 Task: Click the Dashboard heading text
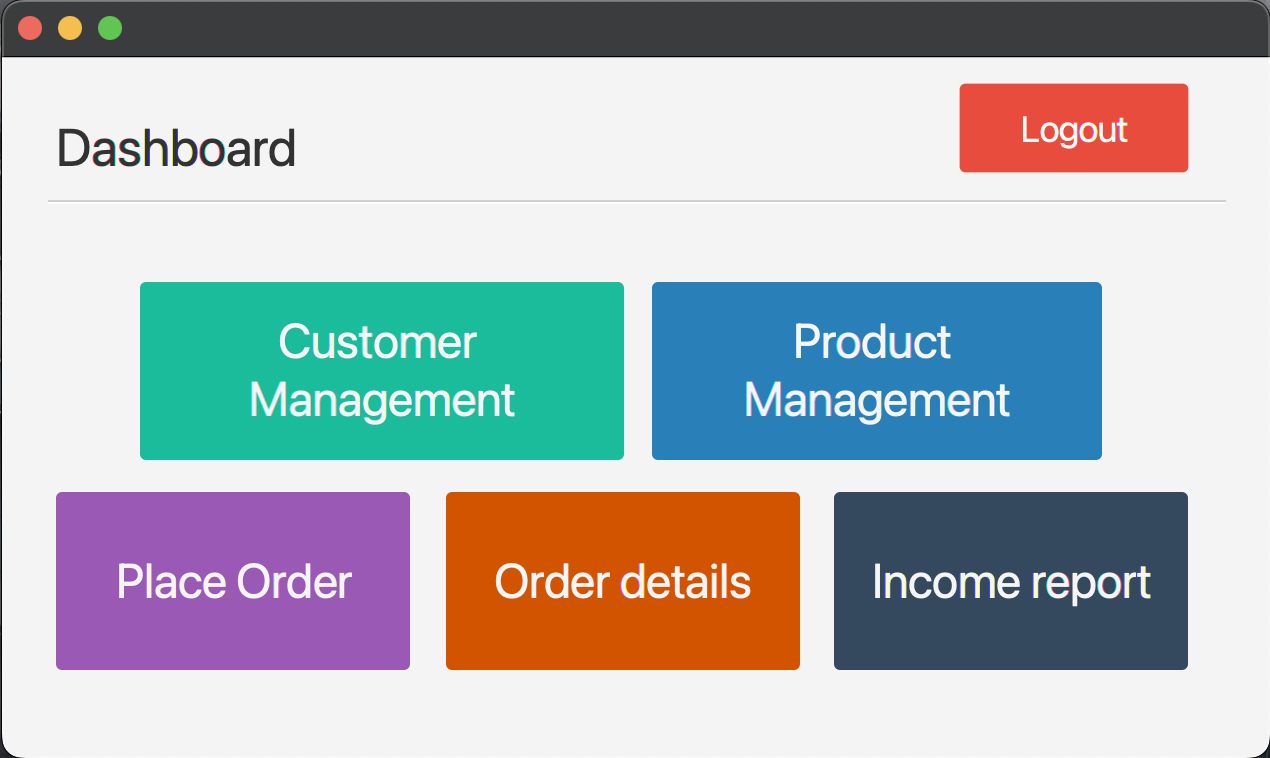[x=176, y=149]
